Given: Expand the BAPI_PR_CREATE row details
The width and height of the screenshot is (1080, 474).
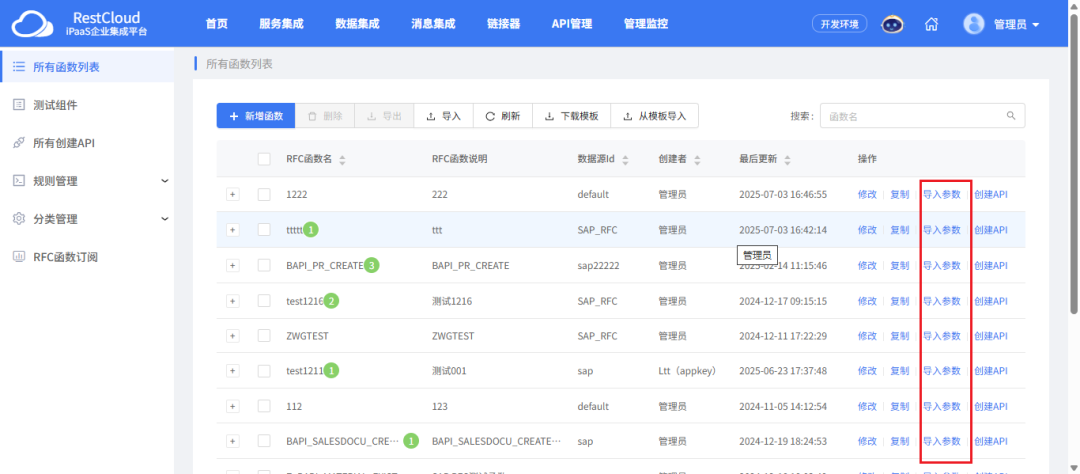Looking at the screenshot, I should (233, 265).
